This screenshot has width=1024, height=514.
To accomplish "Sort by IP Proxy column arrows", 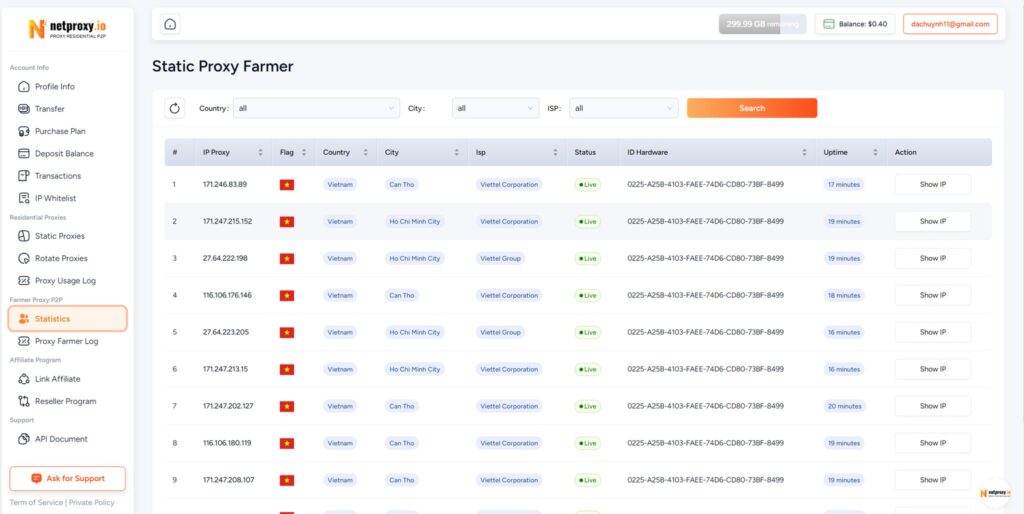I will click(260, 152).
